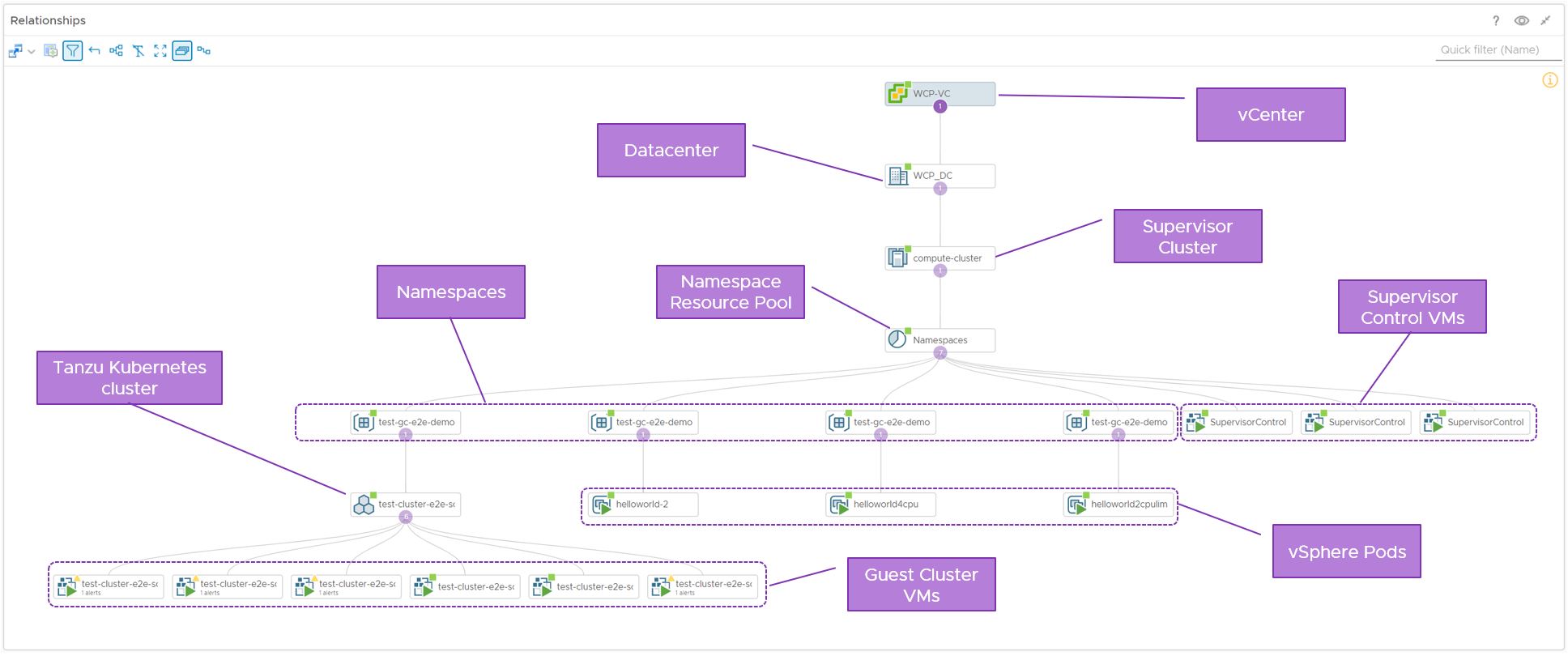Select the helloworld2cpulim pod node

click(x=1118, y=505)
